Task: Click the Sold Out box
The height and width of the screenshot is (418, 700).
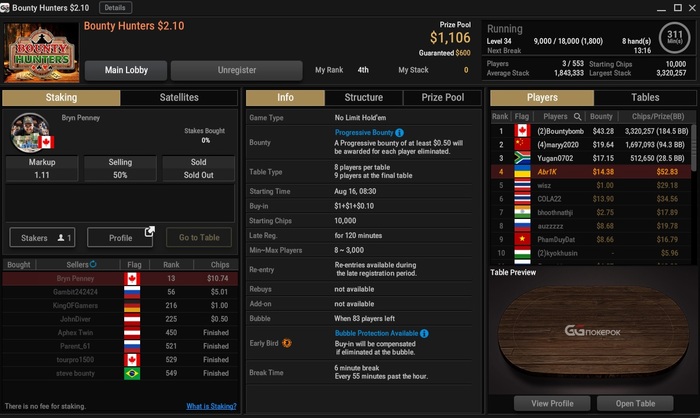Action: click(198, 168)
